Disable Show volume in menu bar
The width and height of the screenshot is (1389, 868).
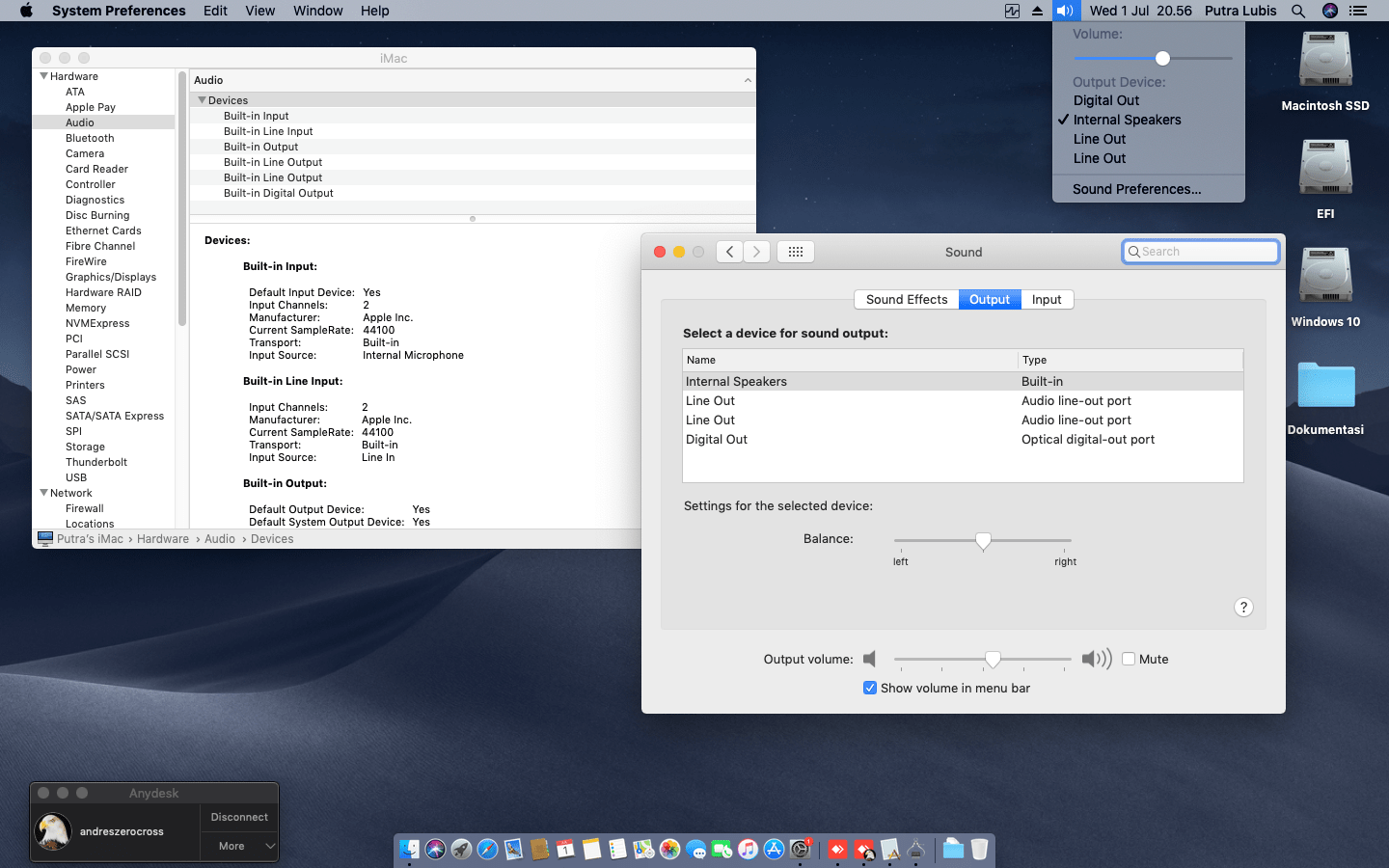pyautogui.click(x=870, y=688)
